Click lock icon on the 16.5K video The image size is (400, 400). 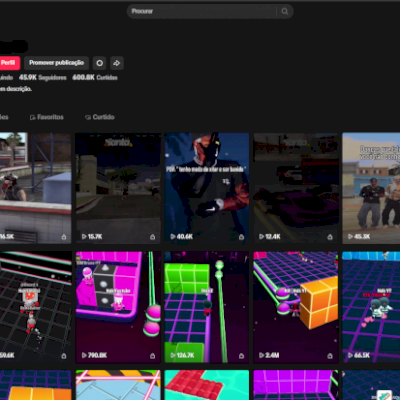pos(64,237)
